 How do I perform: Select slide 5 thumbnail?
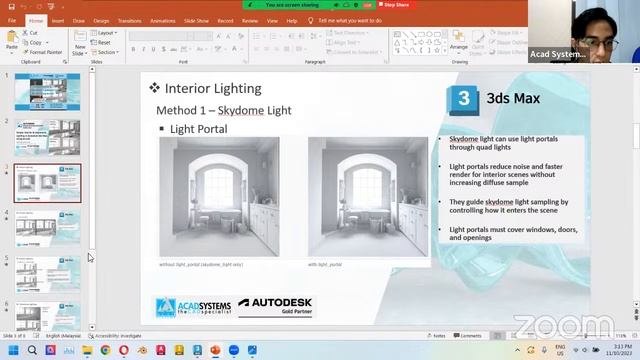48,275
